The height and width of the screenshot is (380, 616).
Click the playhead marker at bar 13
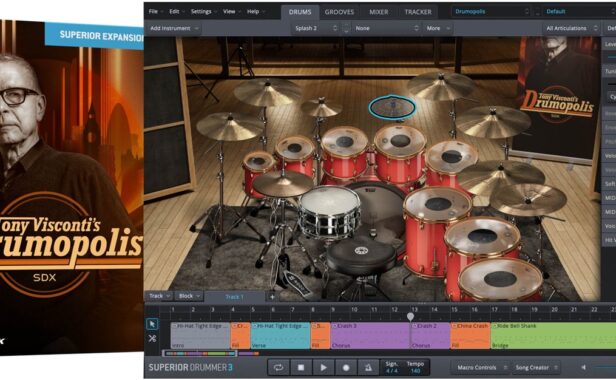[x=410, y=316]
